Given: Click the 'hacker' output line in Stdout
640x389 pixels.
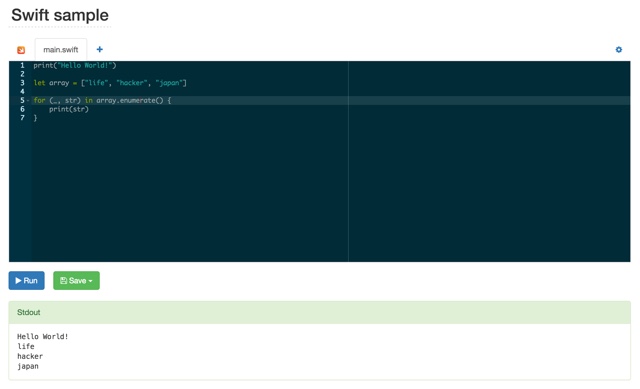Looking at the screenshot, I should [30, 356].
